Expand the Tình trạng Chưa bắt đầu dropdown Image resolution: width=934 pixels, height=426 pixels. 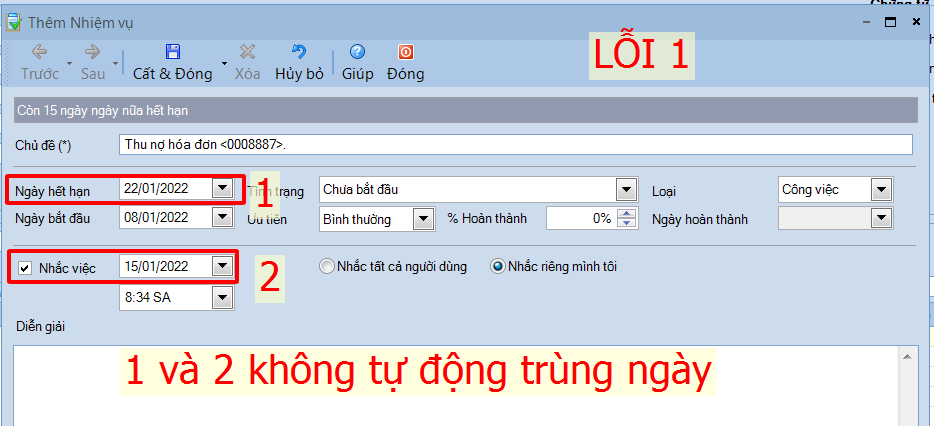click(x=625, y=191)
